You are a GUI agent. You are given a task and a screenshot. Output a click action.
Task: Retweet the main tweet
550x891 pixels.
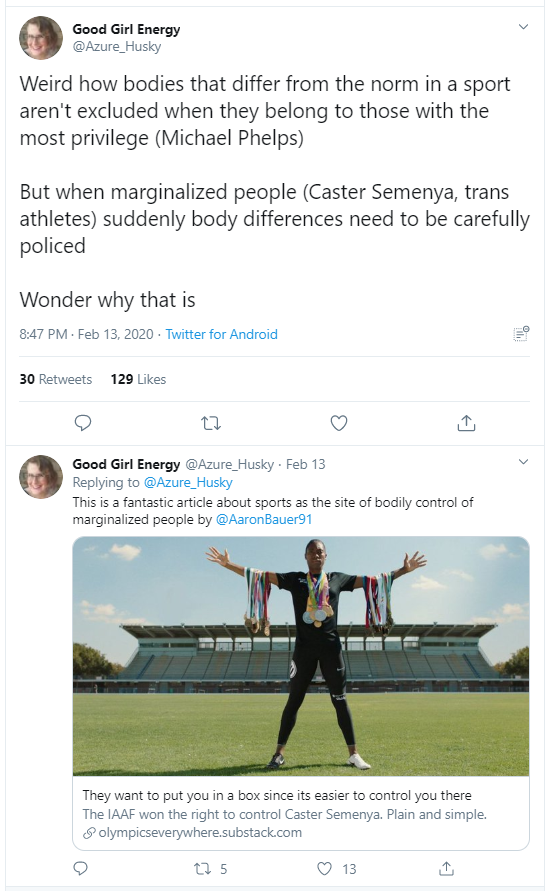click(211, 423)
